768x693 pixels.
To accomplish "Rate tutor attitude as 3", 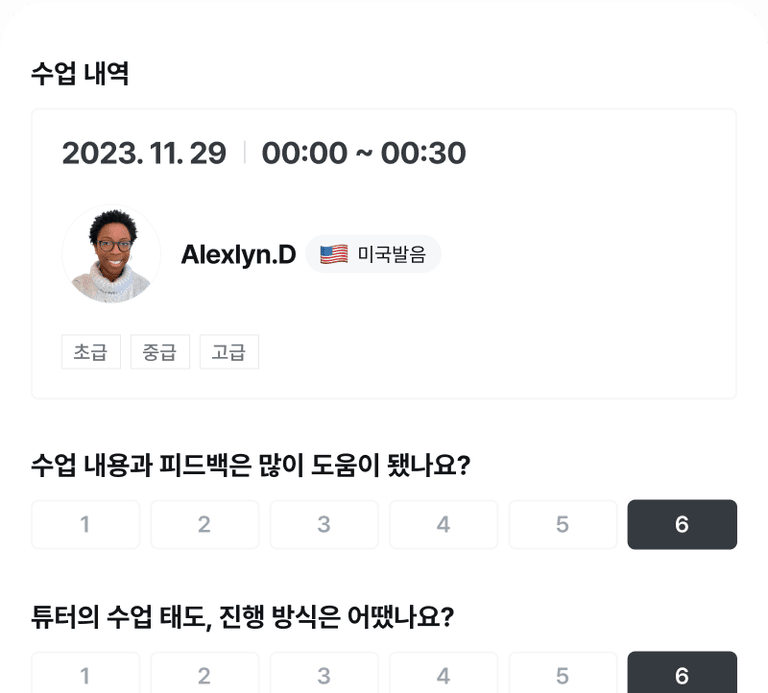I will (x=324, y=673).
